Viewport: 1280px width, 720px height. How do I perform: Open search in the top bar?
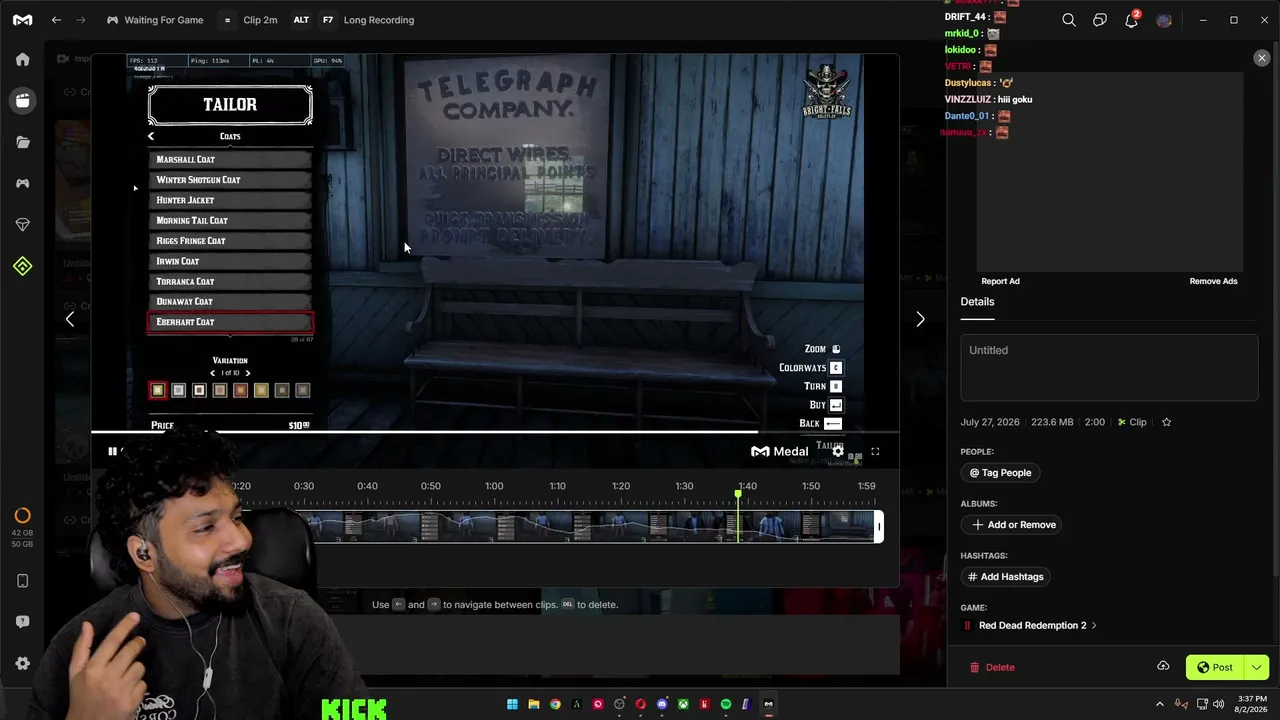tap(1069, 20)
